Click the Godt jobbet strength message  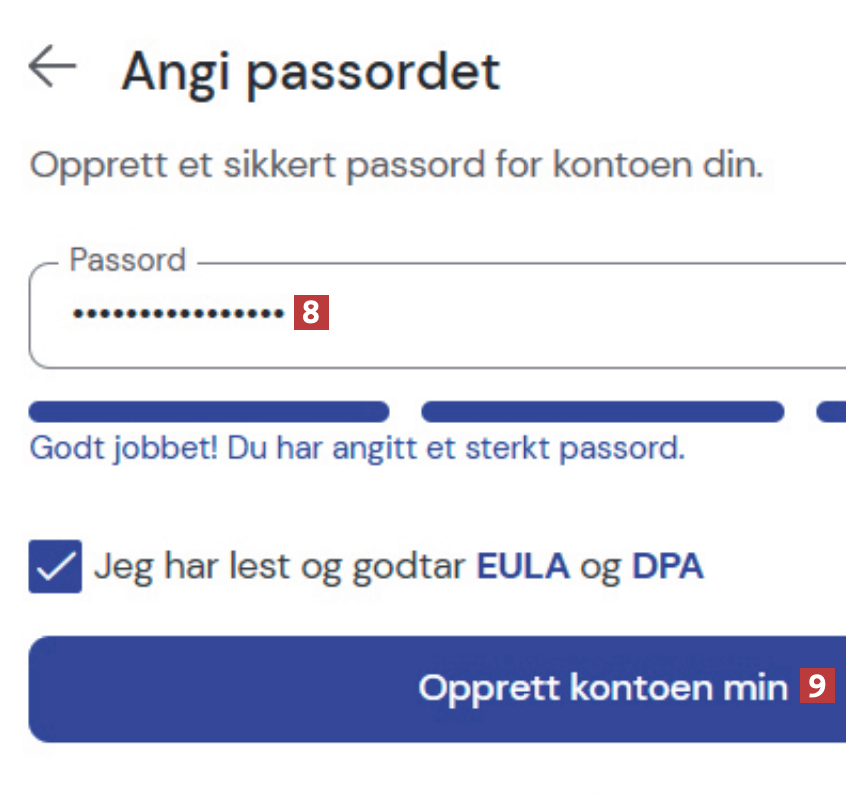pos(357,448)
